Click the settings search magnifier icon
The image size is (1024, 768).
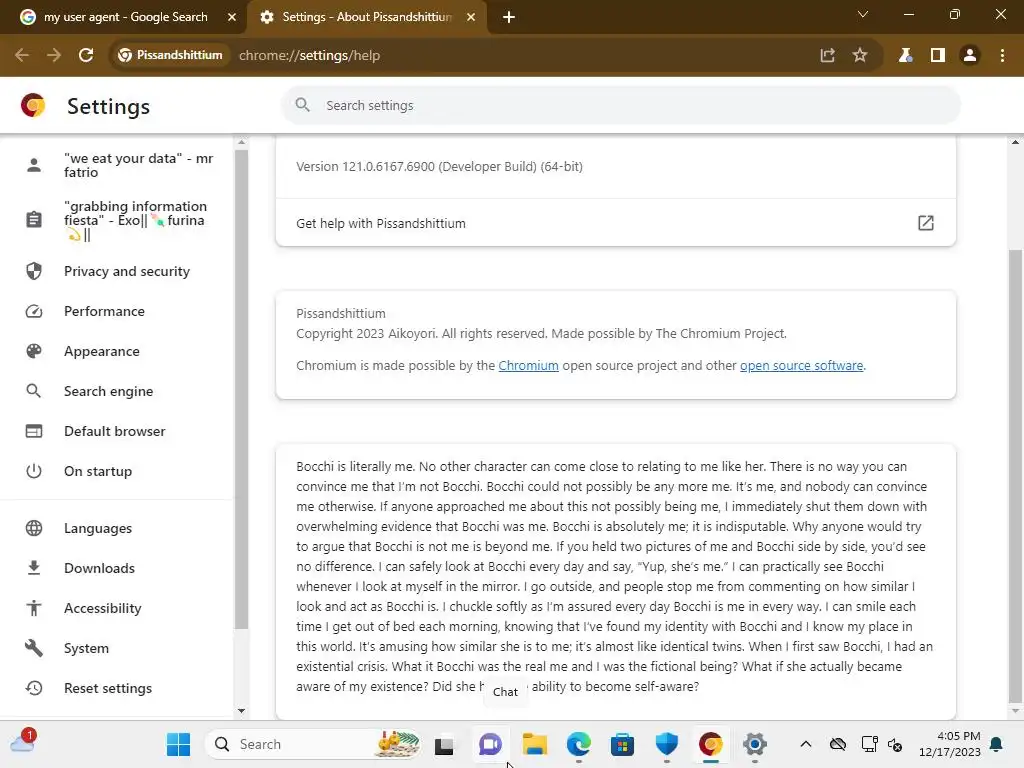pyautogui.click(x=302, y=104)
